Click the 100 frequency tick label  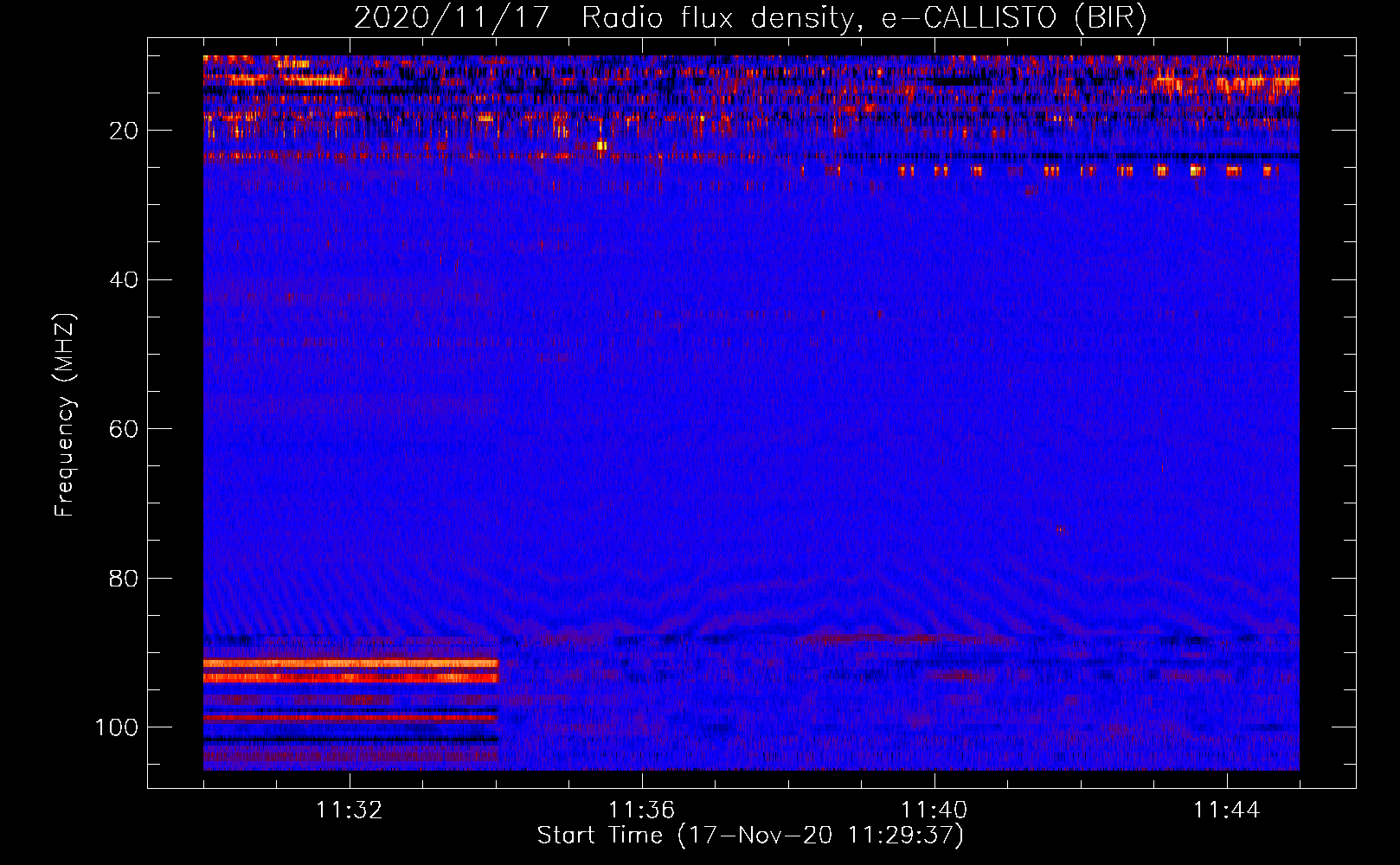pos(117,727)
